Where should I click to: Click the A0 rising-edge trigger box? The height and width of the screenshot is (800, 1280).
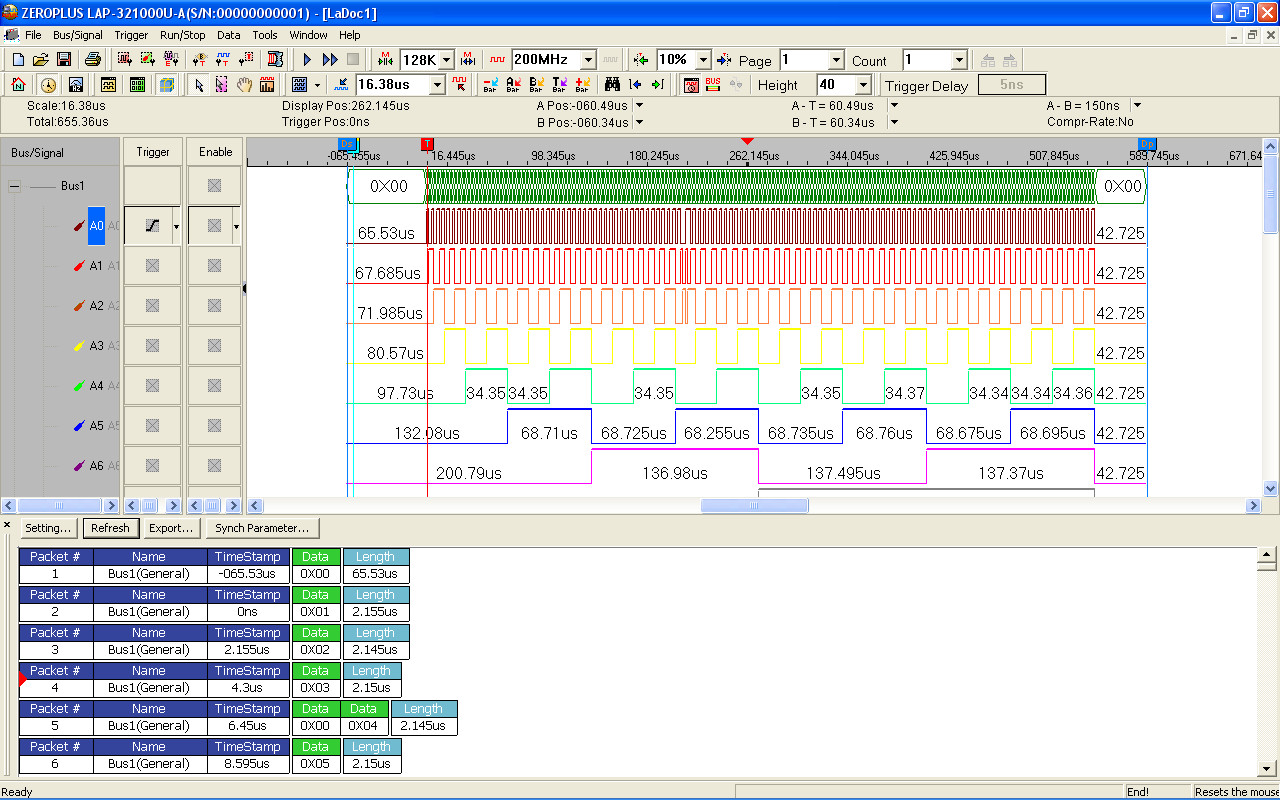pyautogui.click(x=152, y=226)
